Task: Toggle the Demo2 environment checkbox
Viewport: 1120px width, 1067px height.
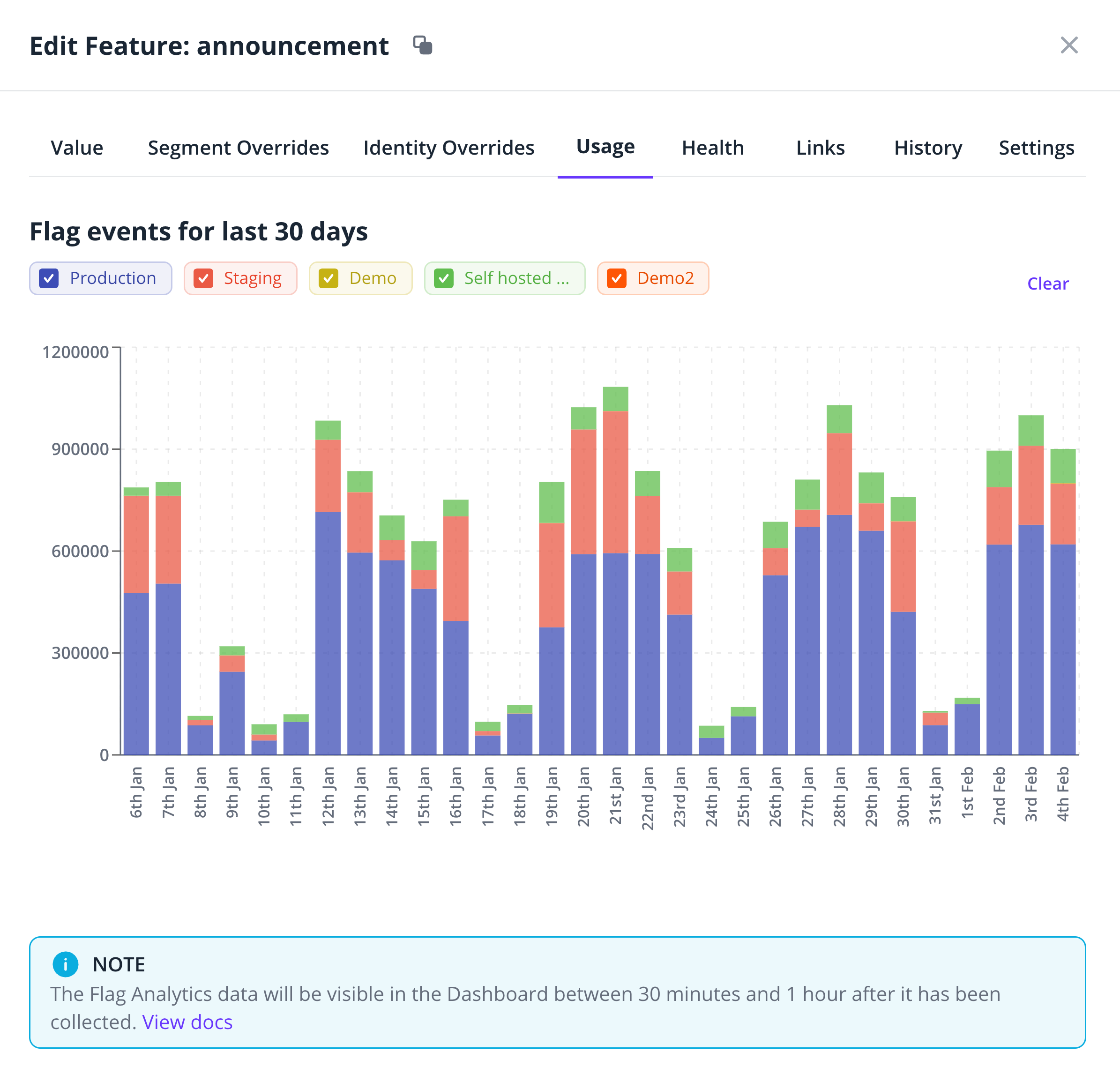Action: point(617,278)
